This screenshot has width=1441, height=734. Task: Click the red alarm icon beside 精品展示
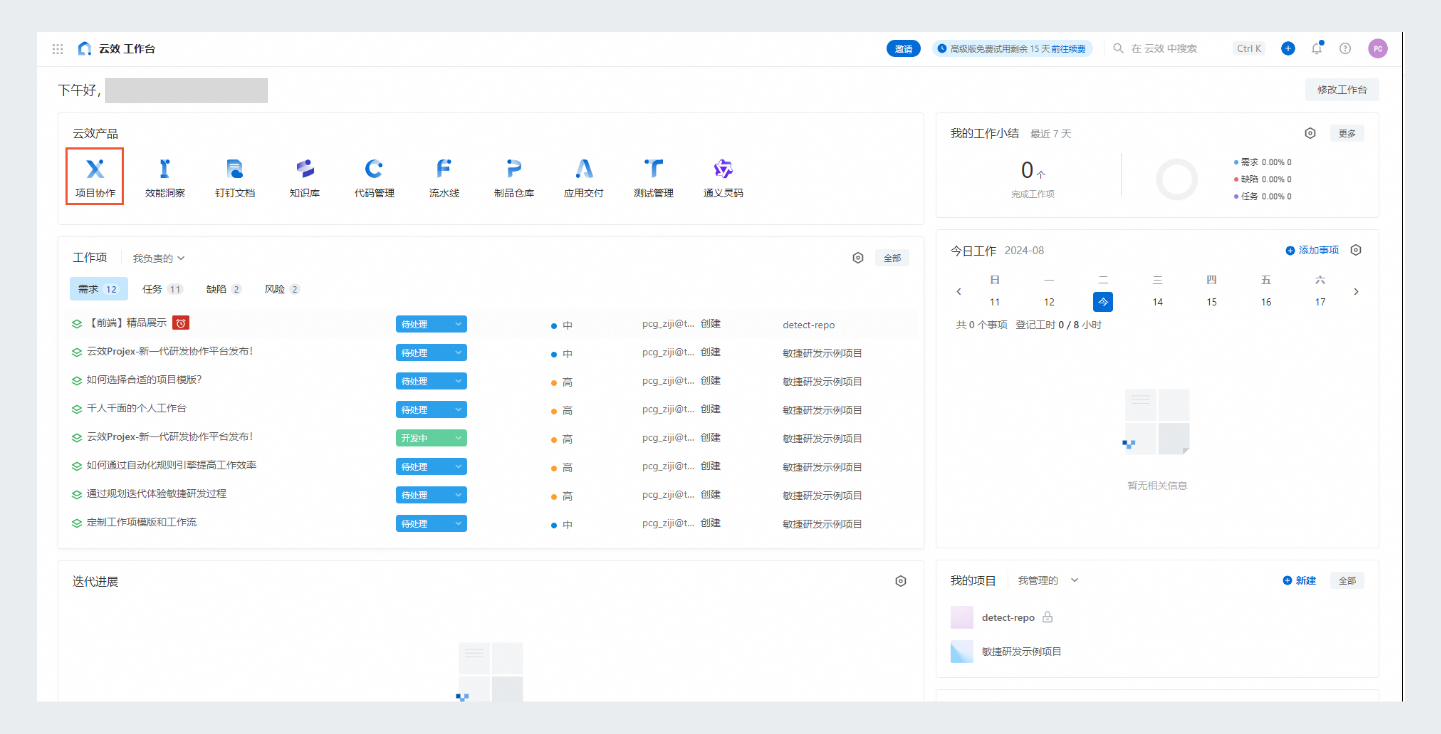tap(181, 323)
